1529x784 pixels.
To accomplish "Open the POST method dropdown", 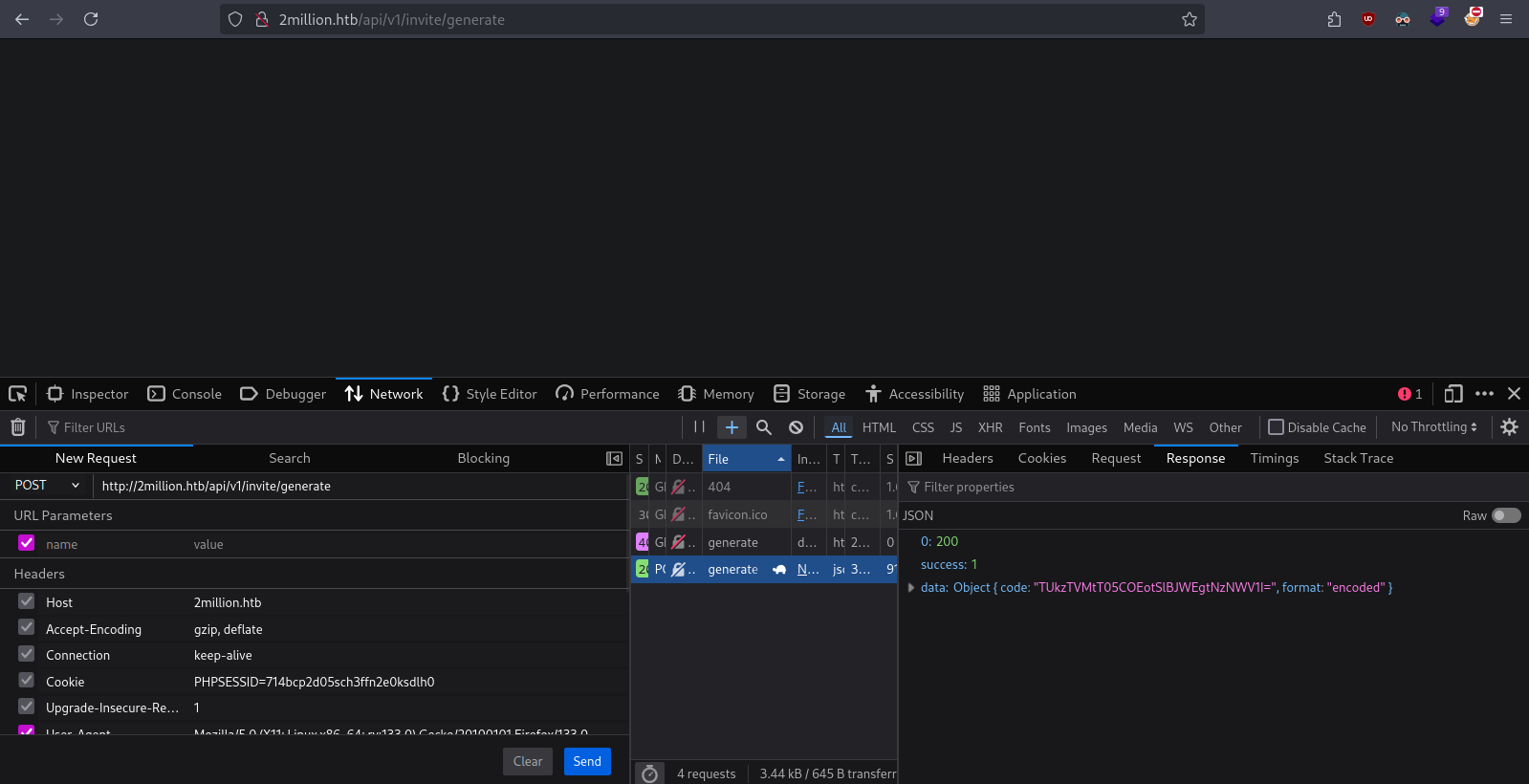I will tap(47, 486).
